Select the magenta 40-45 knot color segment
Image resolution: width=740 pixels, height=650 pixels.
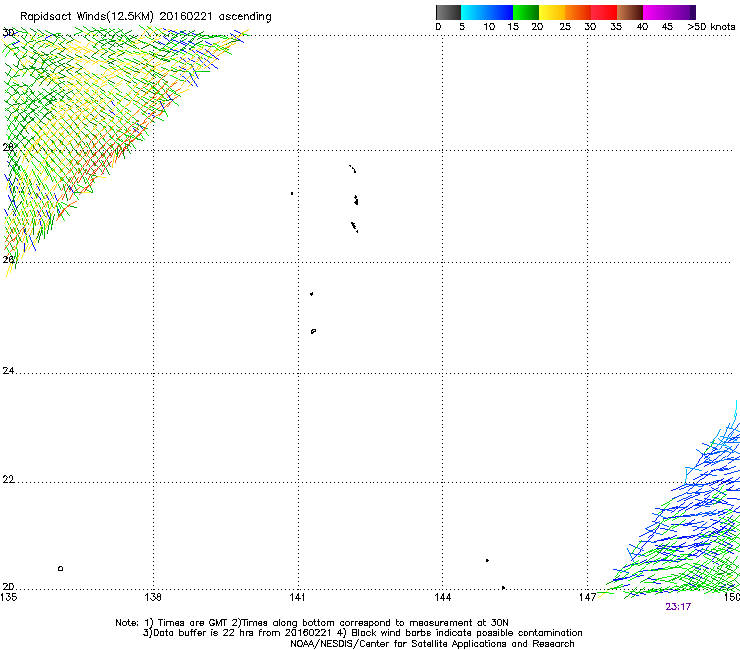(656, 12)
